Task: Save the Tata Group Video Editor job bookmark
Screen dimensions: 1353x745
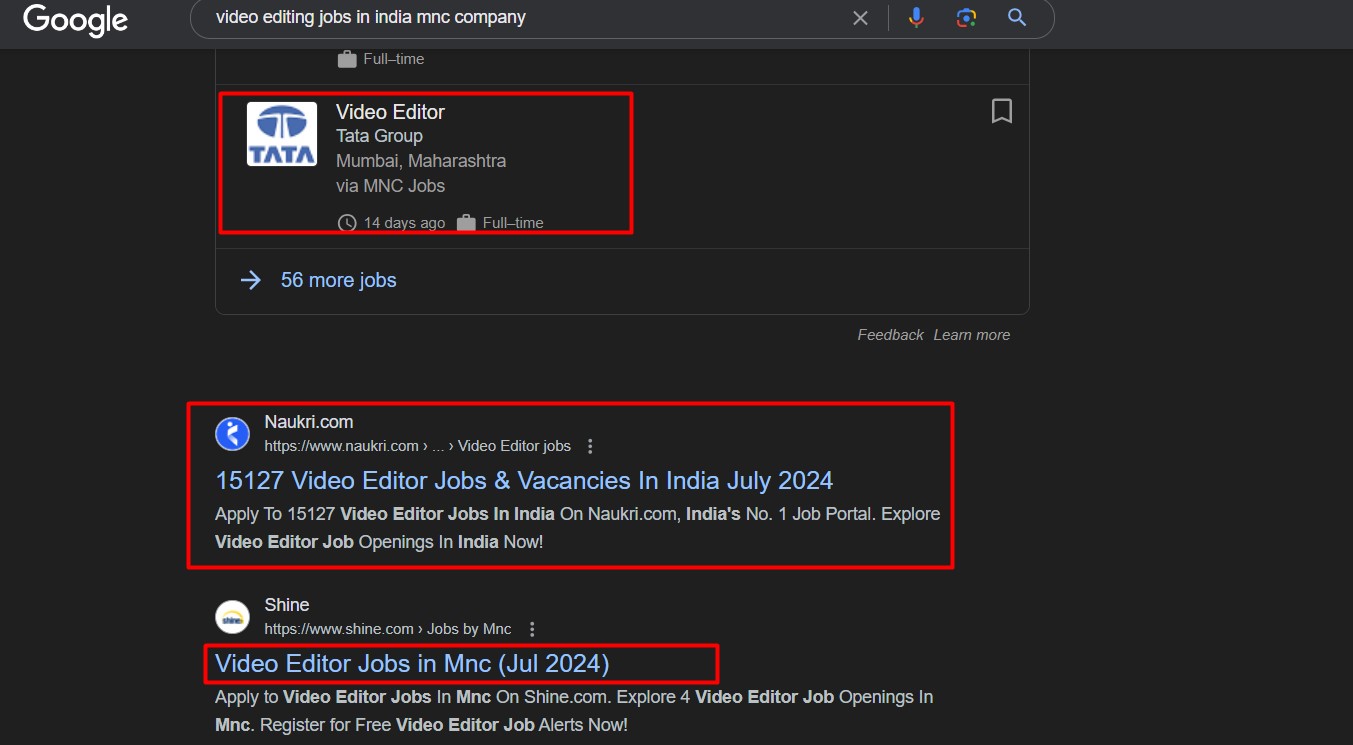Action: click(x=1001, y=111)
